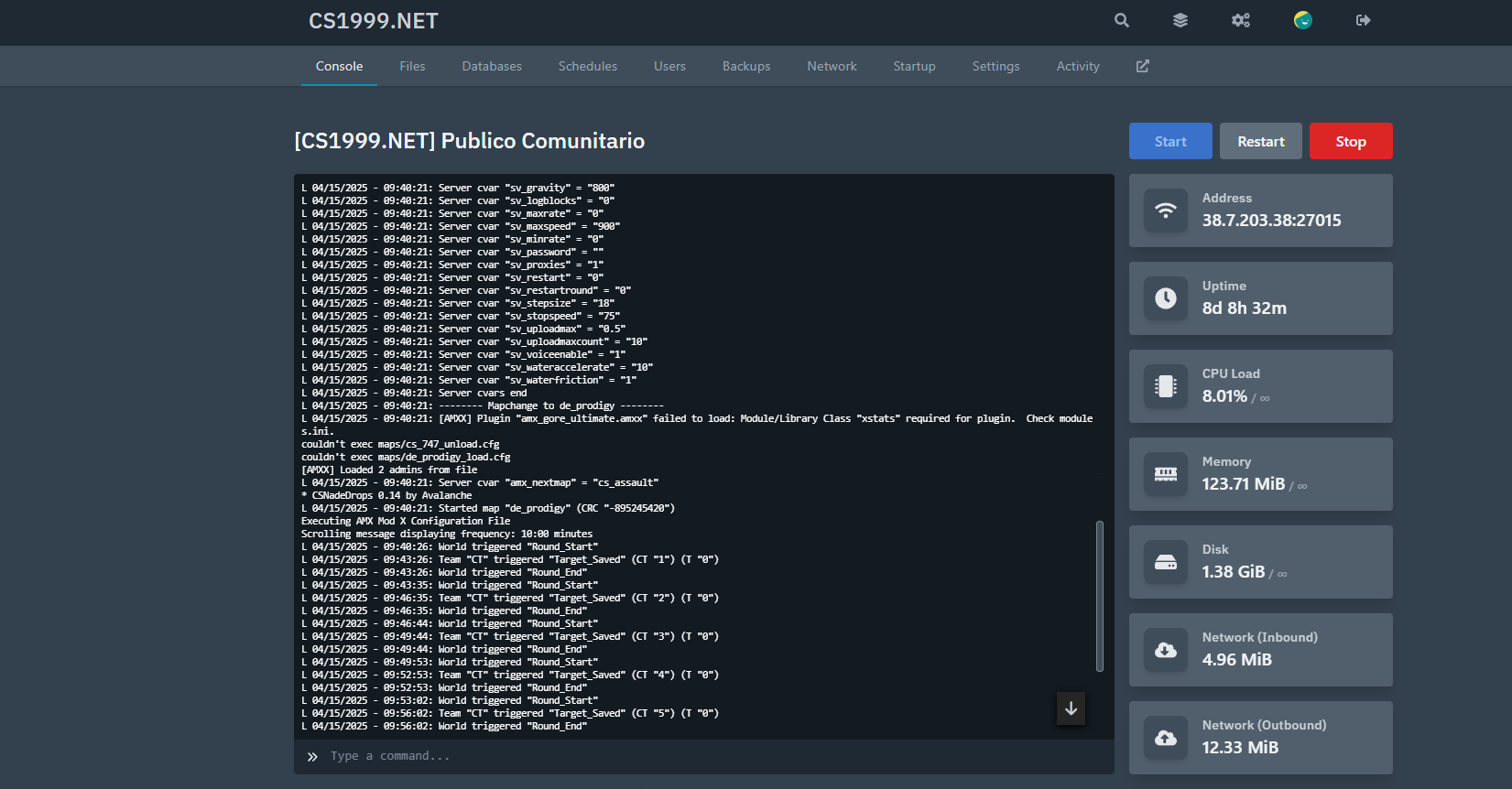Open the Files tab
Viewport: 1512px width, 789px height.
412,66
